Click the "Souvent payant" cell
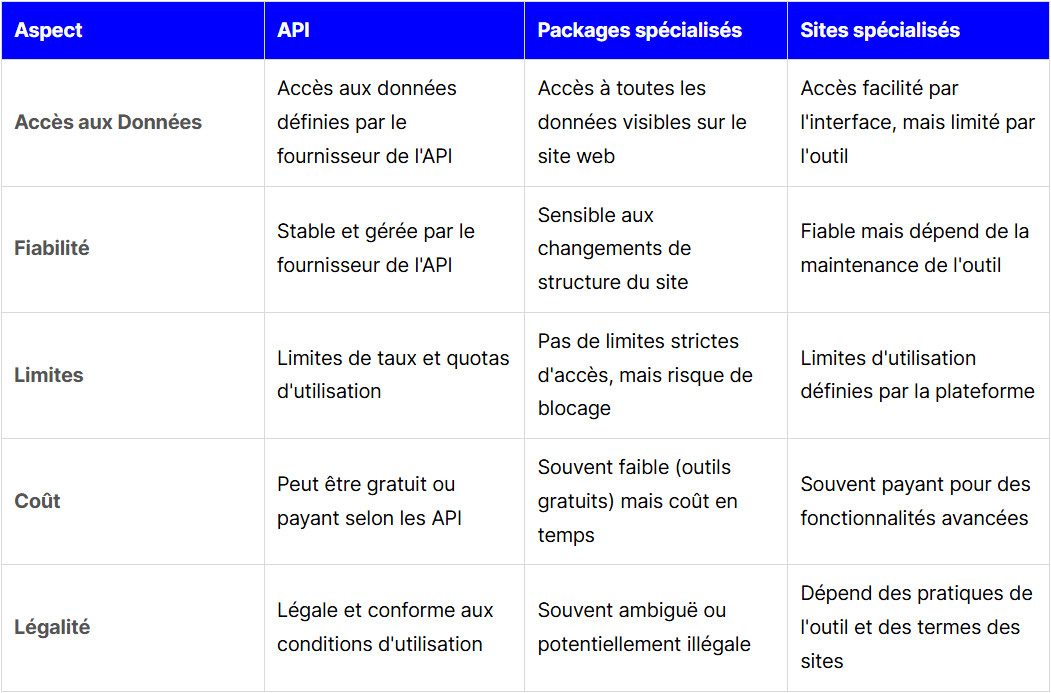The image size is (1051, 693). tap(915, 501)
